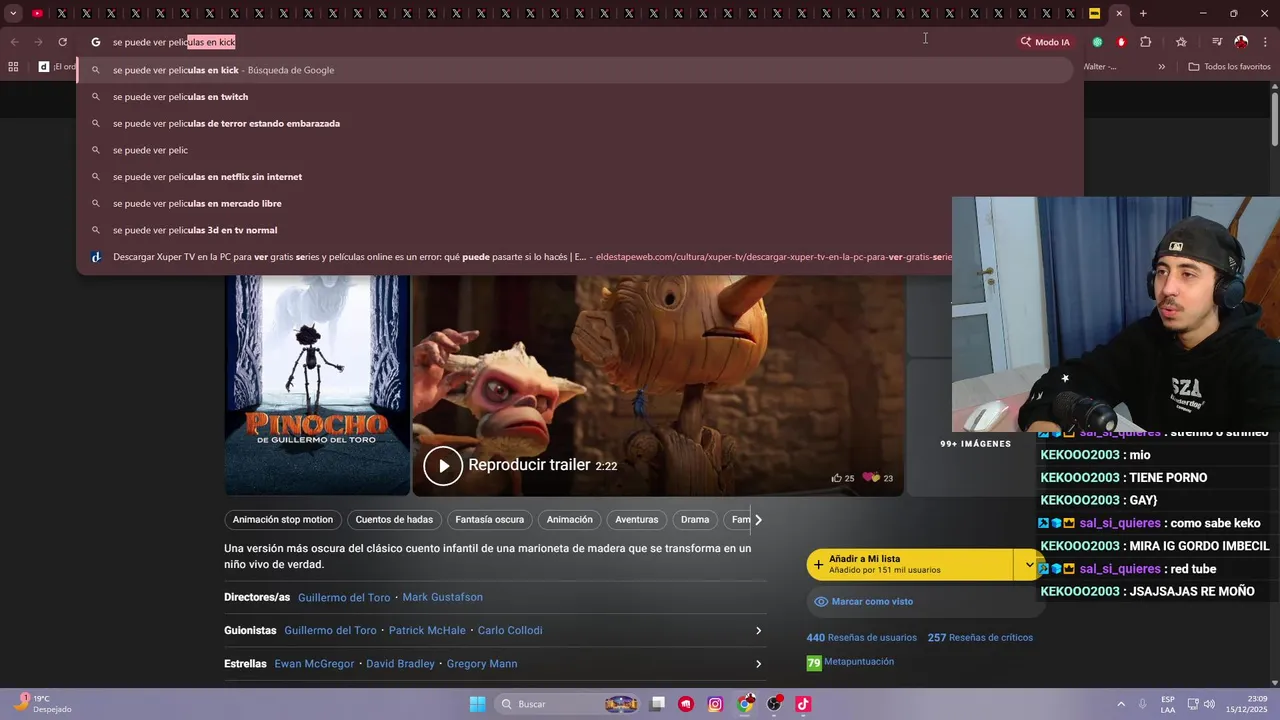Screen dimensions: 1280x720
Task: Open the tab search dropdown arrow
Action: pos(13,13)
